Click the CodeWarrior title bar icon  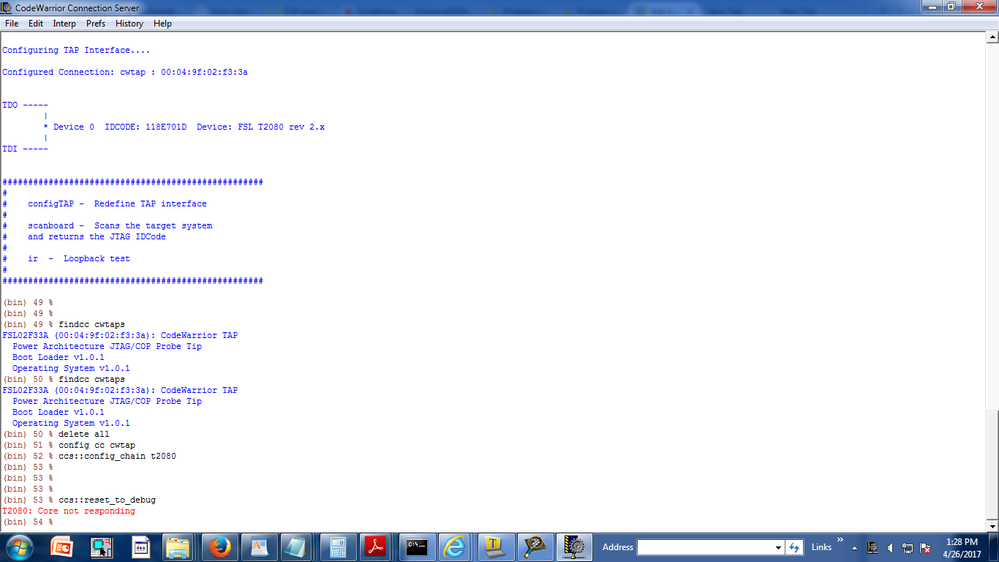point(6,8)
